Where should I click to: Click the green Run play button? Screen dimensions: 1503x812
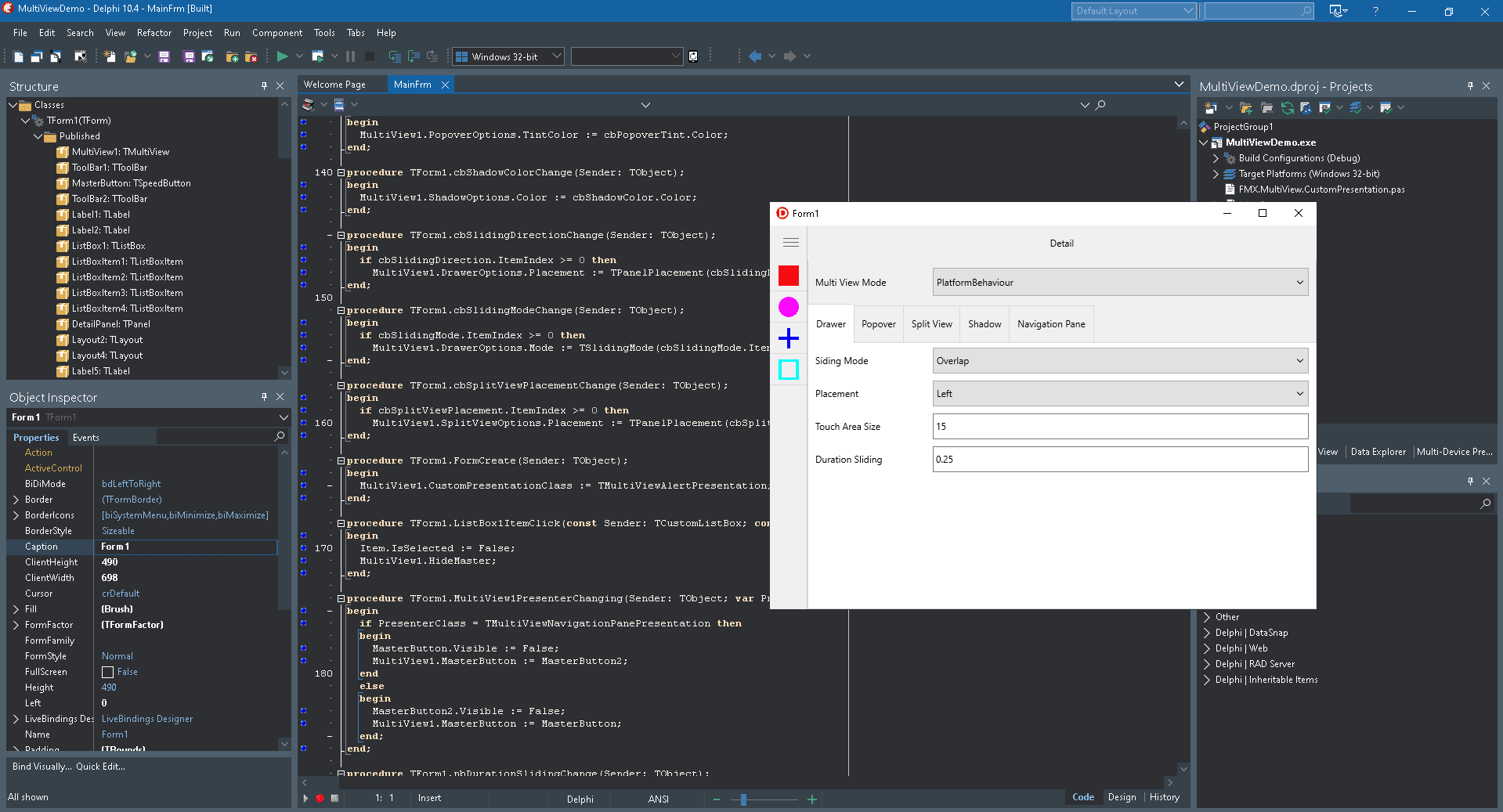[283, 56]
